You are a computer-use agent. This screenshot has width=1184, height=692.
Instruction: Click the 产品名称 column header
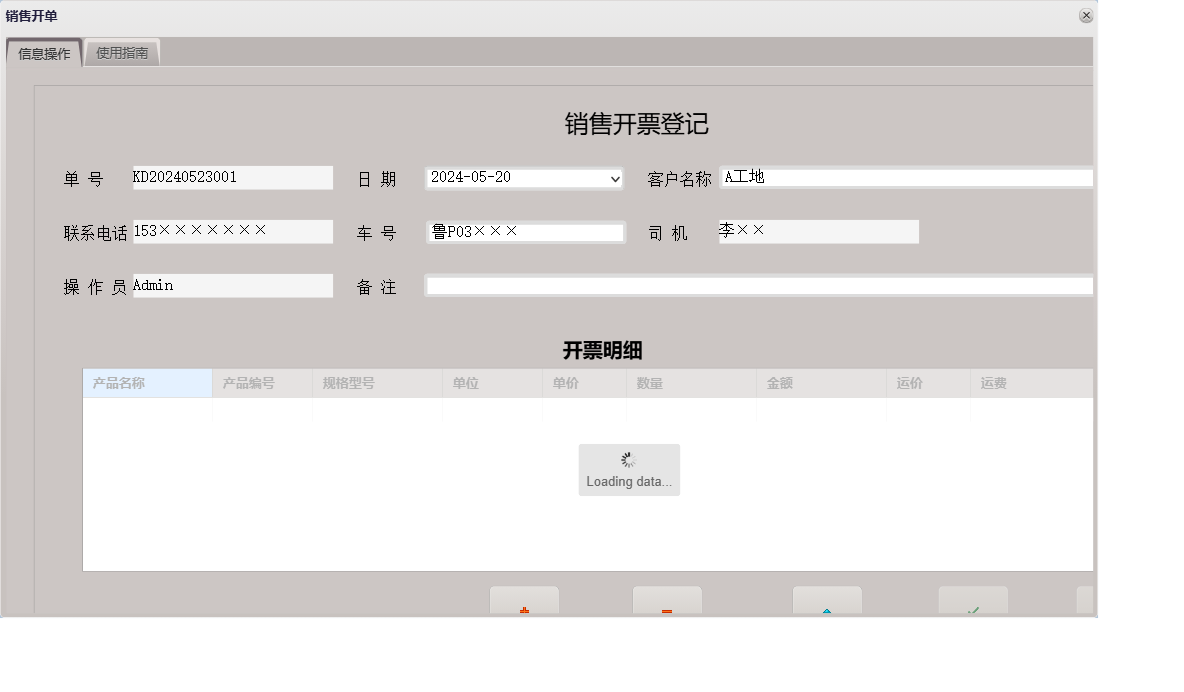[147, 383]
